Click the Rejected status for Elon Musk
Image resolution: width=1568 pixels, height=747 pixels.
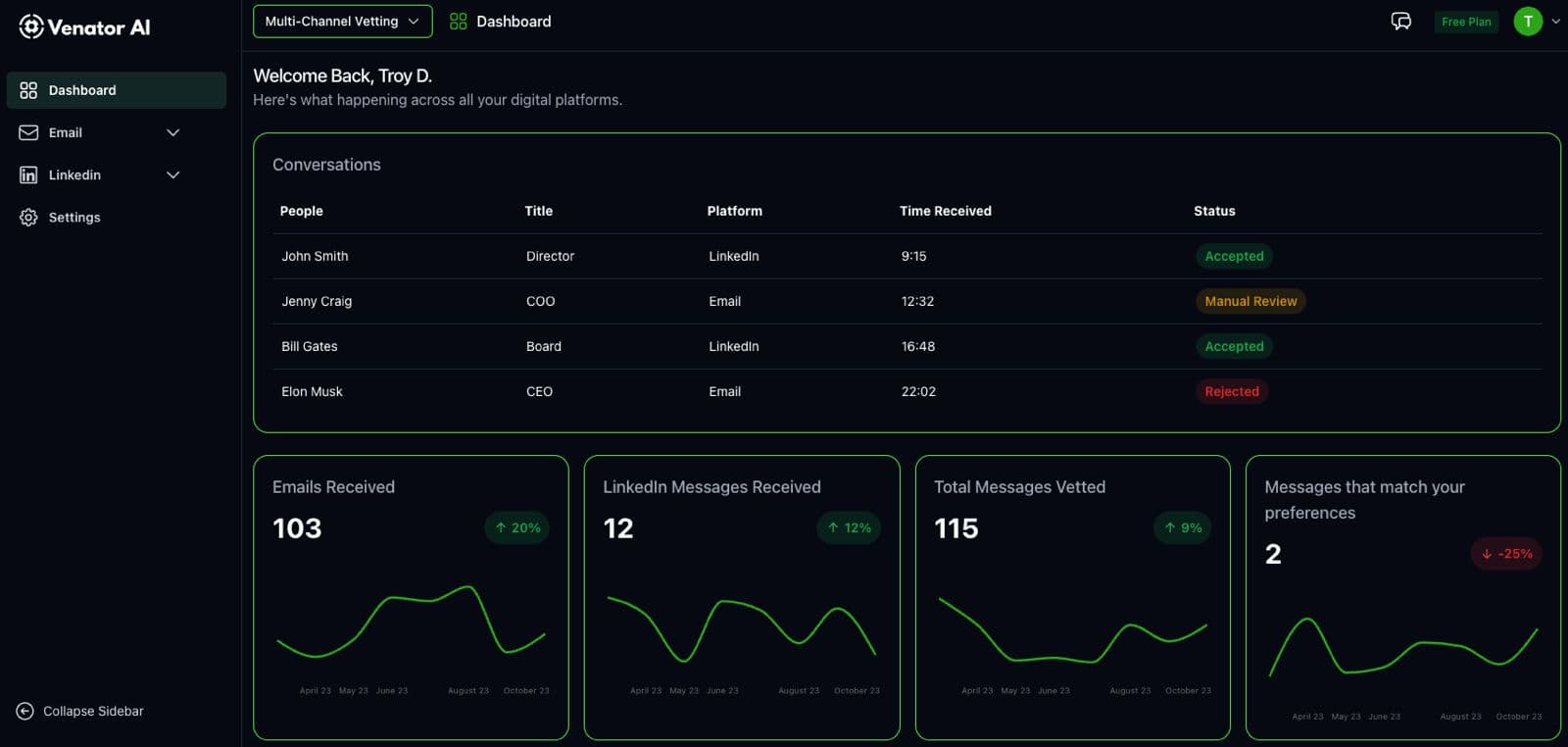click(x=1232, y=391)
